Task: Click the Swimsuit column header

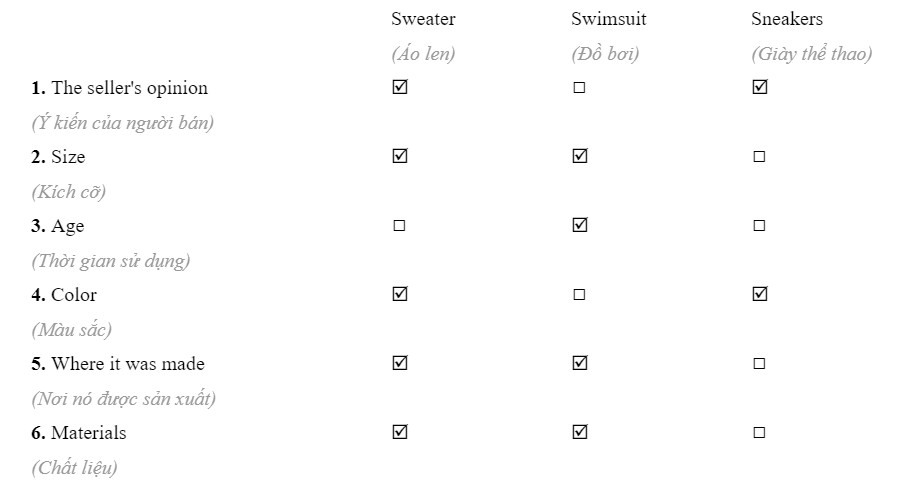Action: click(608, 19)
